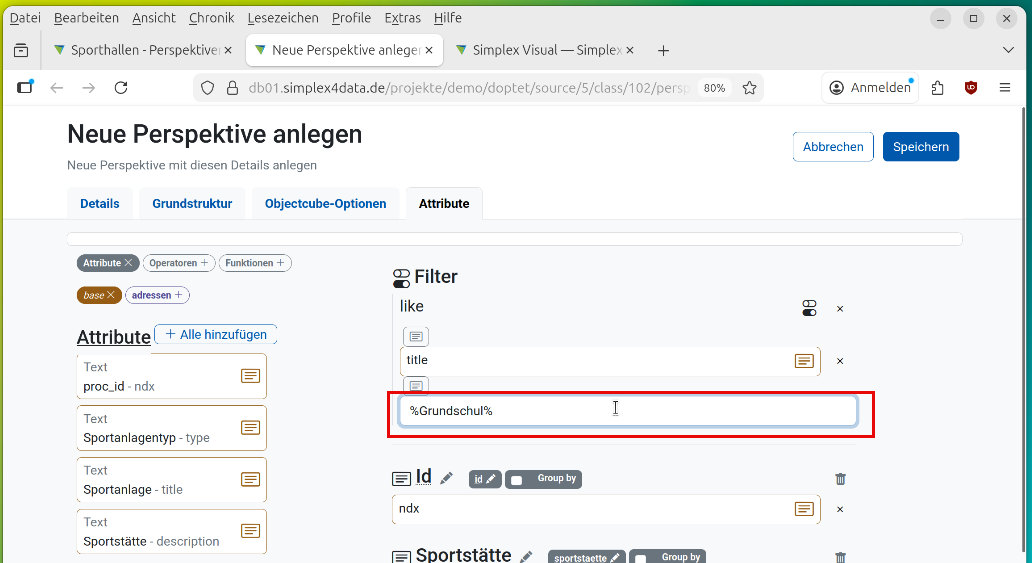Expand the Operatoren filter chip
This screenshot has width=1032, height=563.
(178, 263)
